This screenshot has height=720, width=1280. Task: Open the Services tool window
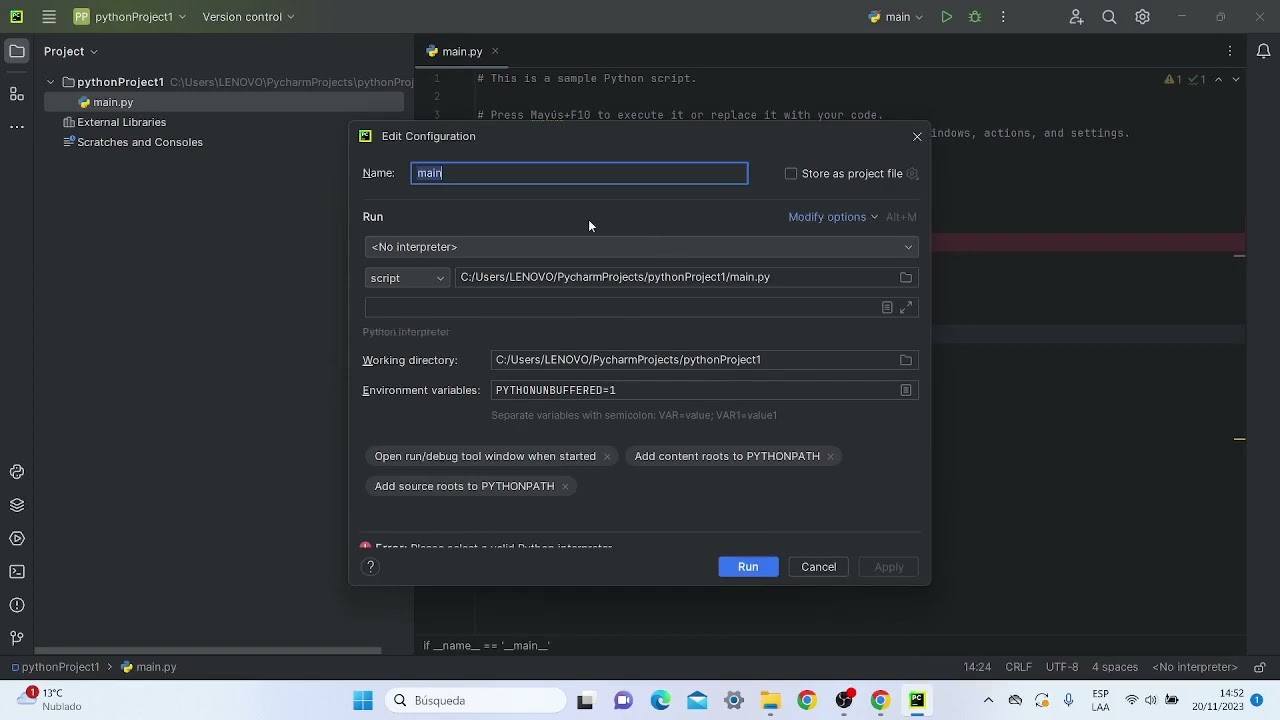pyautogui.click(x=17, y=539)
